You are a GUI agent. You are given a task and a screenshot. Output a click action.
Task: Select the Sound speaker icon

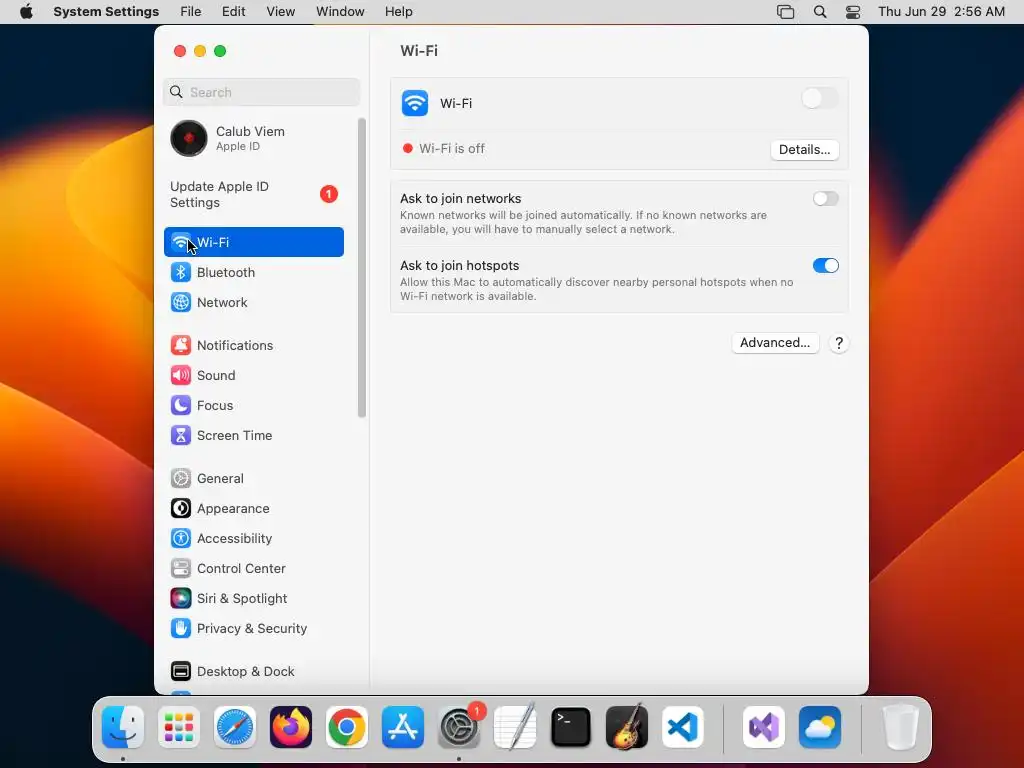click(181, 376)
